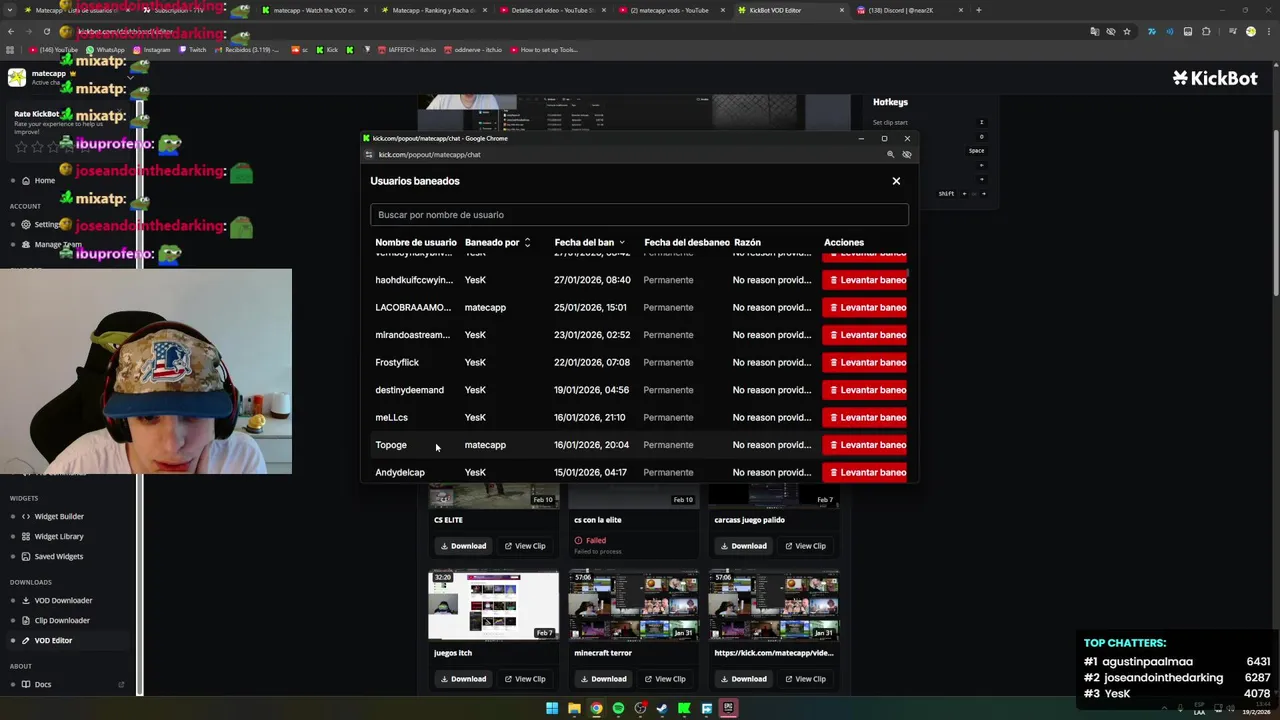1280x720 pixels.
Task: Click zoom icon in popout chat address bar
Action: 890,155
